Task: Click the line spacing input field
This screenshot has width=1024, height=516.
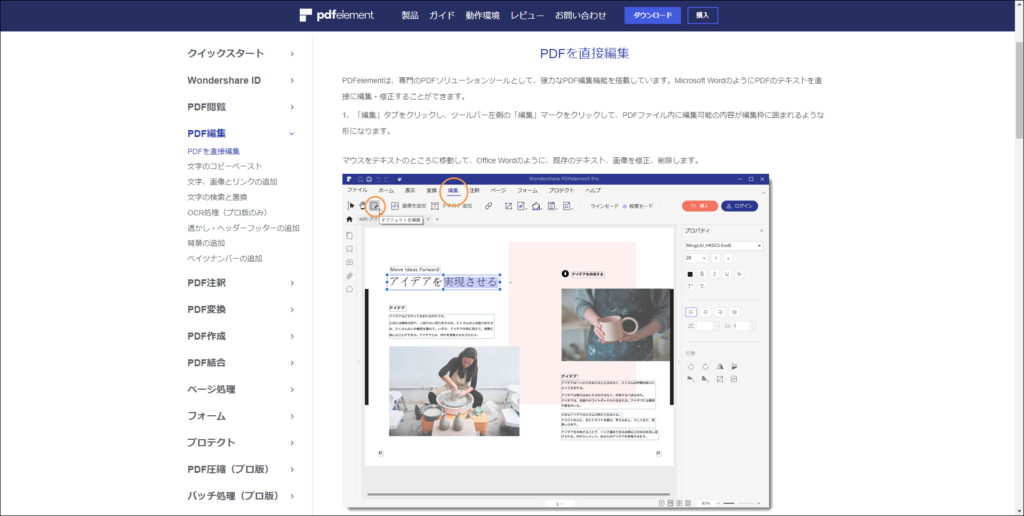Action: point(744,325)
